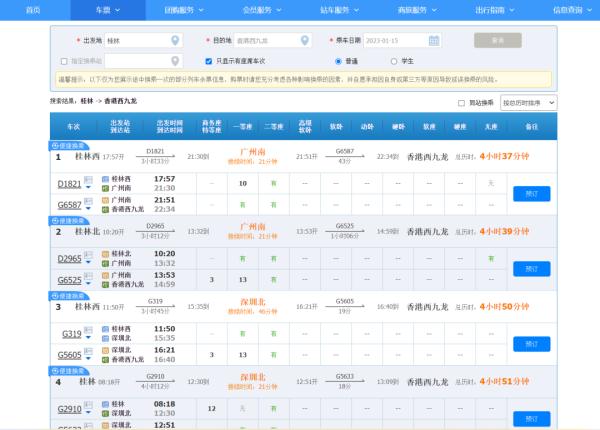Focus the 出发地 input containing 桂林
Viewport: 600px width, 430px height.
(x=143, y=41)
